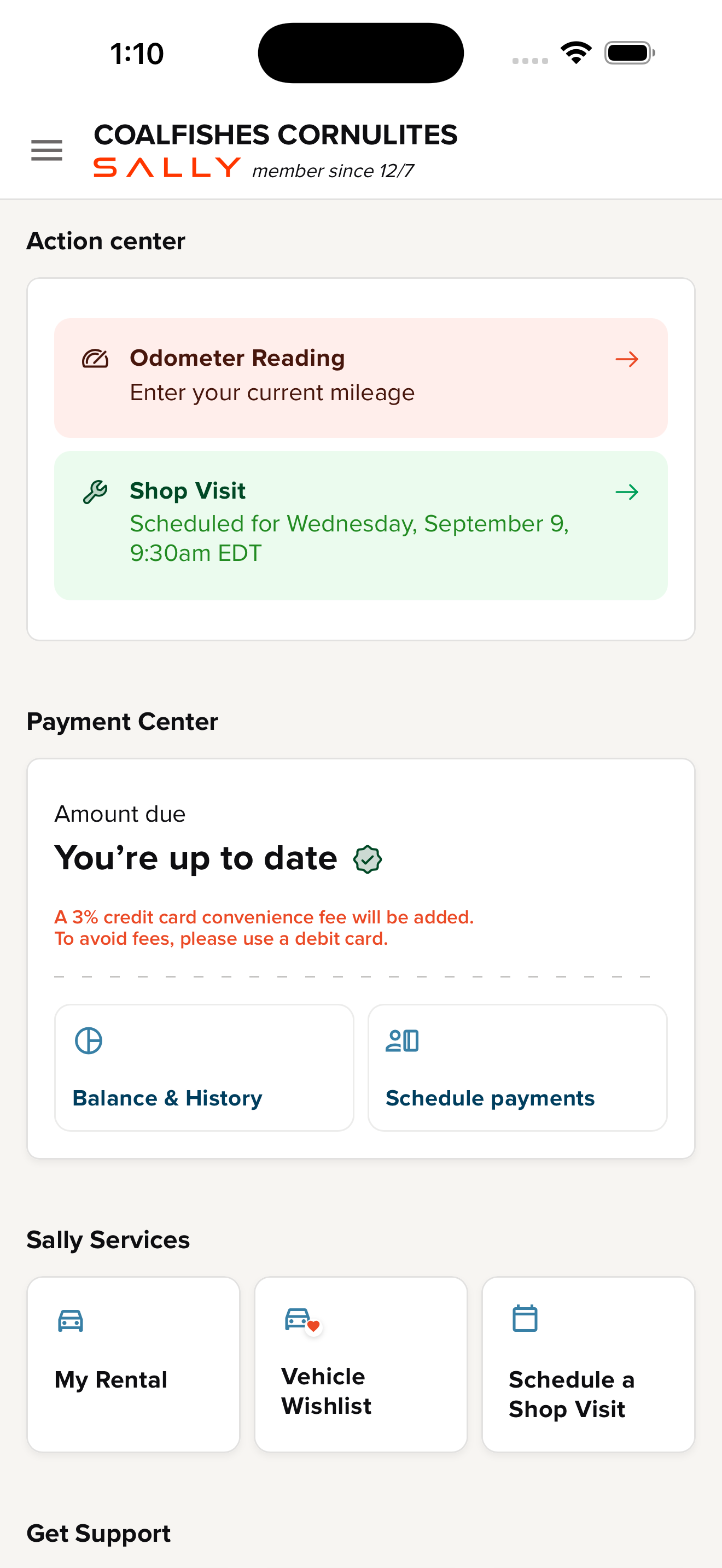Image resolution: width=722 pixels, height=1568 pixels.
Task: Open Schedule payments
Action: 517,1067
